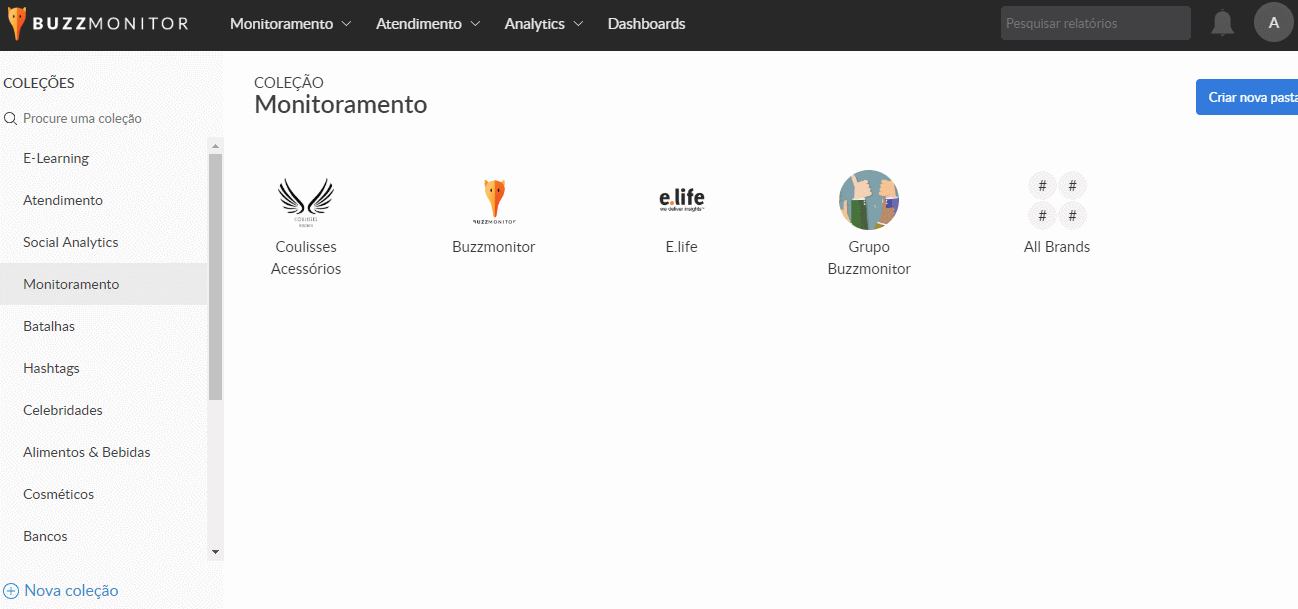The height and width of the screenshot is (609, 1298).
Task: Open the user avatar 'A' menu
Action: coord(1273,23)
